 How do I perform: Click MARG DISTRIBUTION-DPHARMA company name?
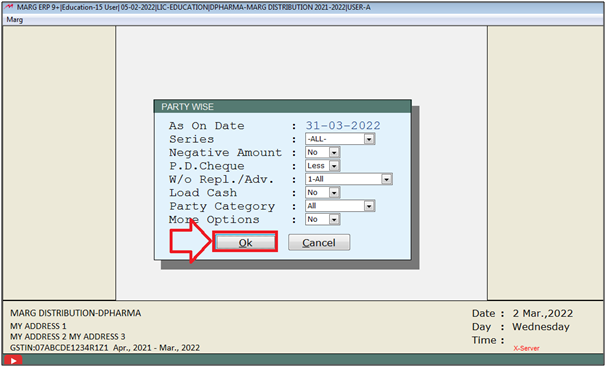click(x=75, y=313)
